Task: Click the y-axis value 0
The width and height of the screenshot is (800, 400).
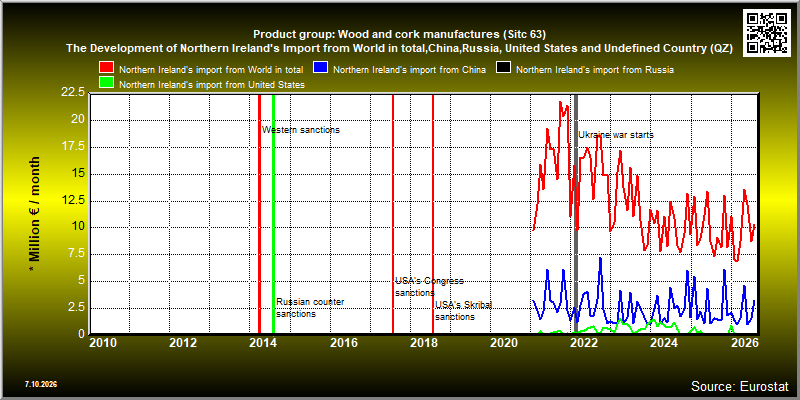Action: (x=82, y=334)
